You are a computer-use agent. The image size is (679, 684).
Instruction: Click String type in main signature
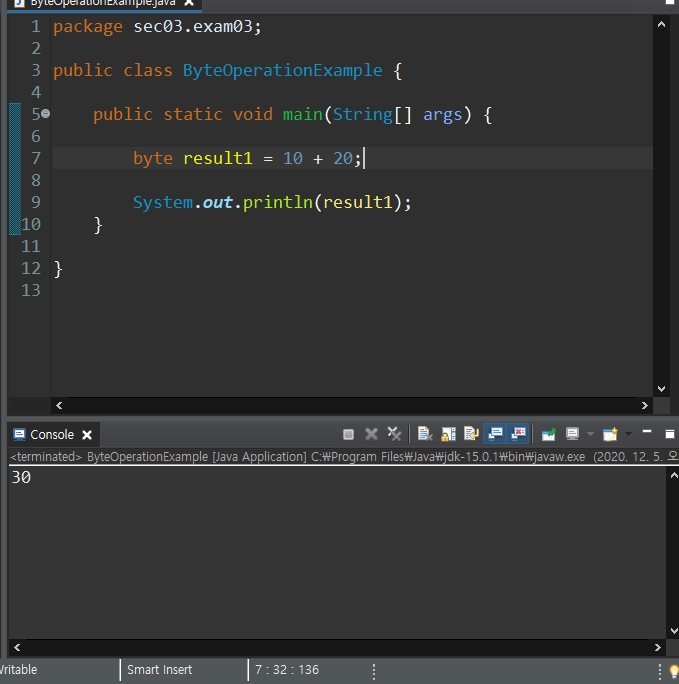coord(363,115)
